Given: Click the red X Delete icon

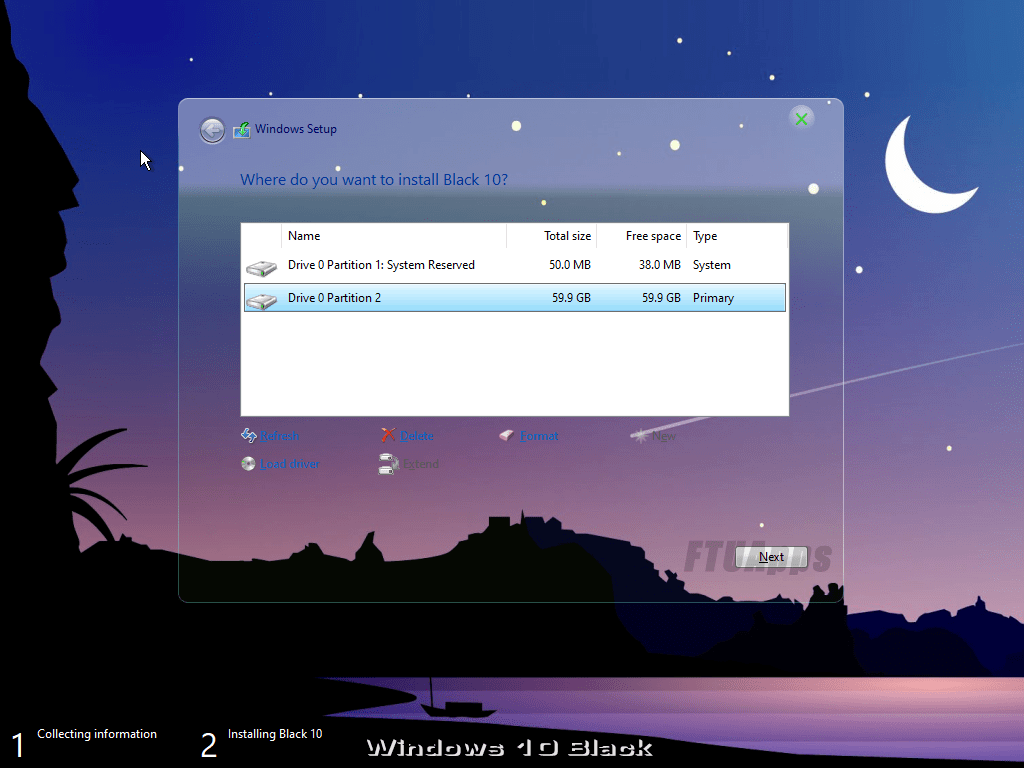Looking at the screenshot, I should (x=388, y=435).
